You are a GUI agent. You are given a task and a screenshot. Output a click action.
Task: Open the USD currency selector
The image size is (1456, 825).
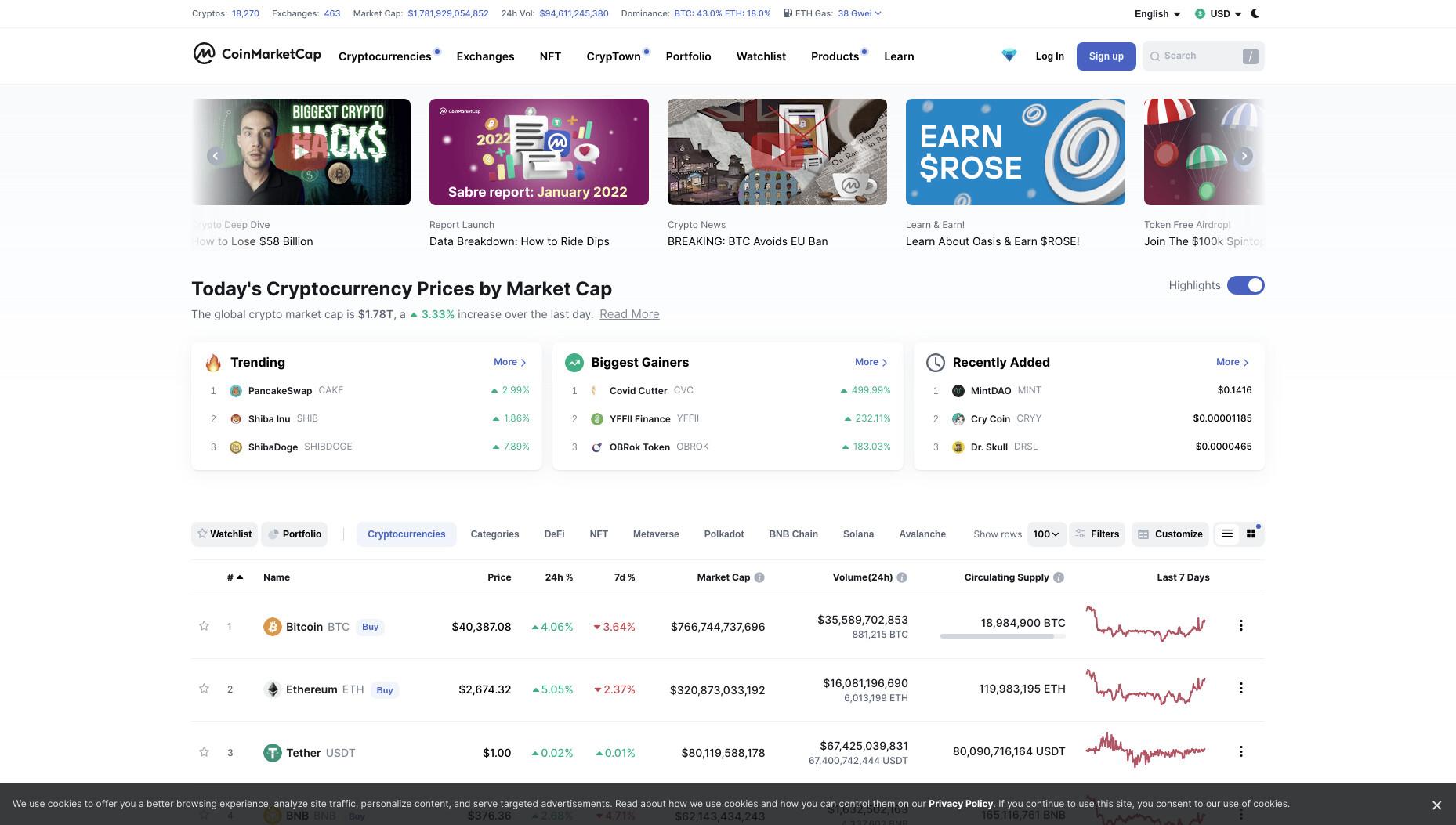[x=1219, y=13]
